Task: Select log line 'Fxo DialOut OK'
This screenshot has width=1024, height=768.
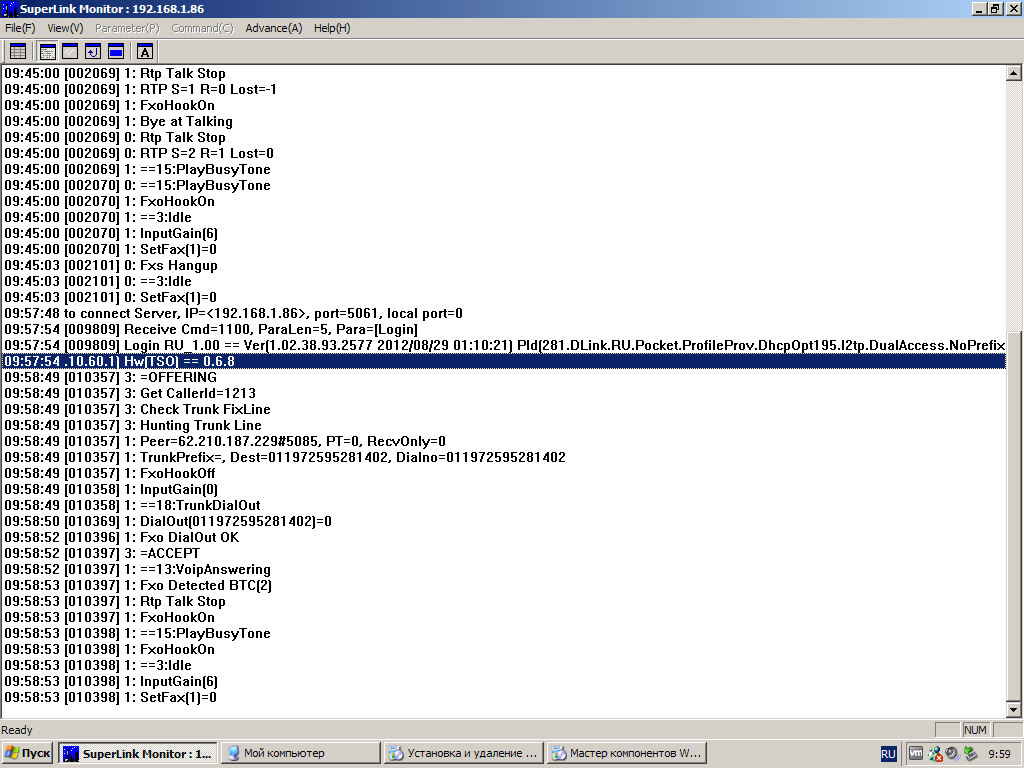Action: click(504, 537)
